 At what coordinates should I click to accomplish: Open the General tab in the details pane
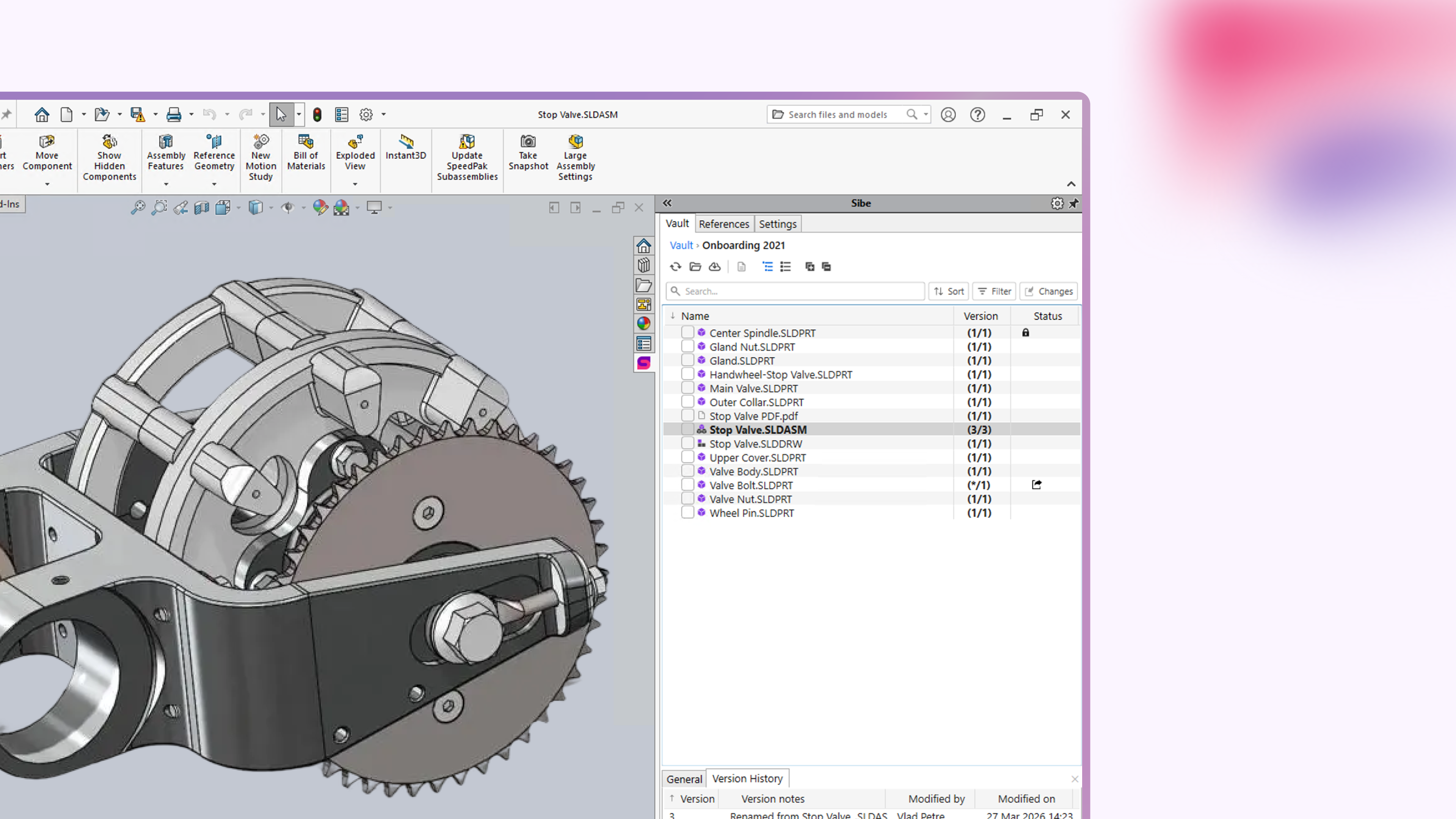[x=684, y=779]
